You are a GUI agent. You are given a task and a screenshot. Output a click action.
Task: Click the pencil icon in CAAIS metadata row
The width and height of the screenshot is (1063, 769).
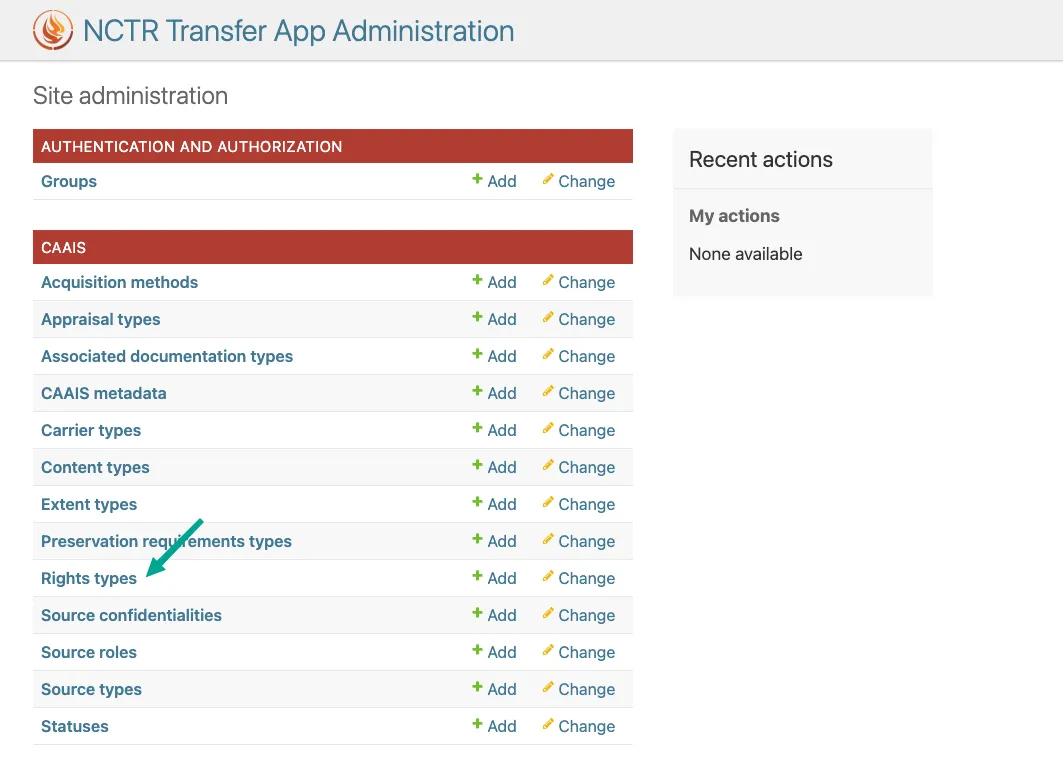coord(548,391)
